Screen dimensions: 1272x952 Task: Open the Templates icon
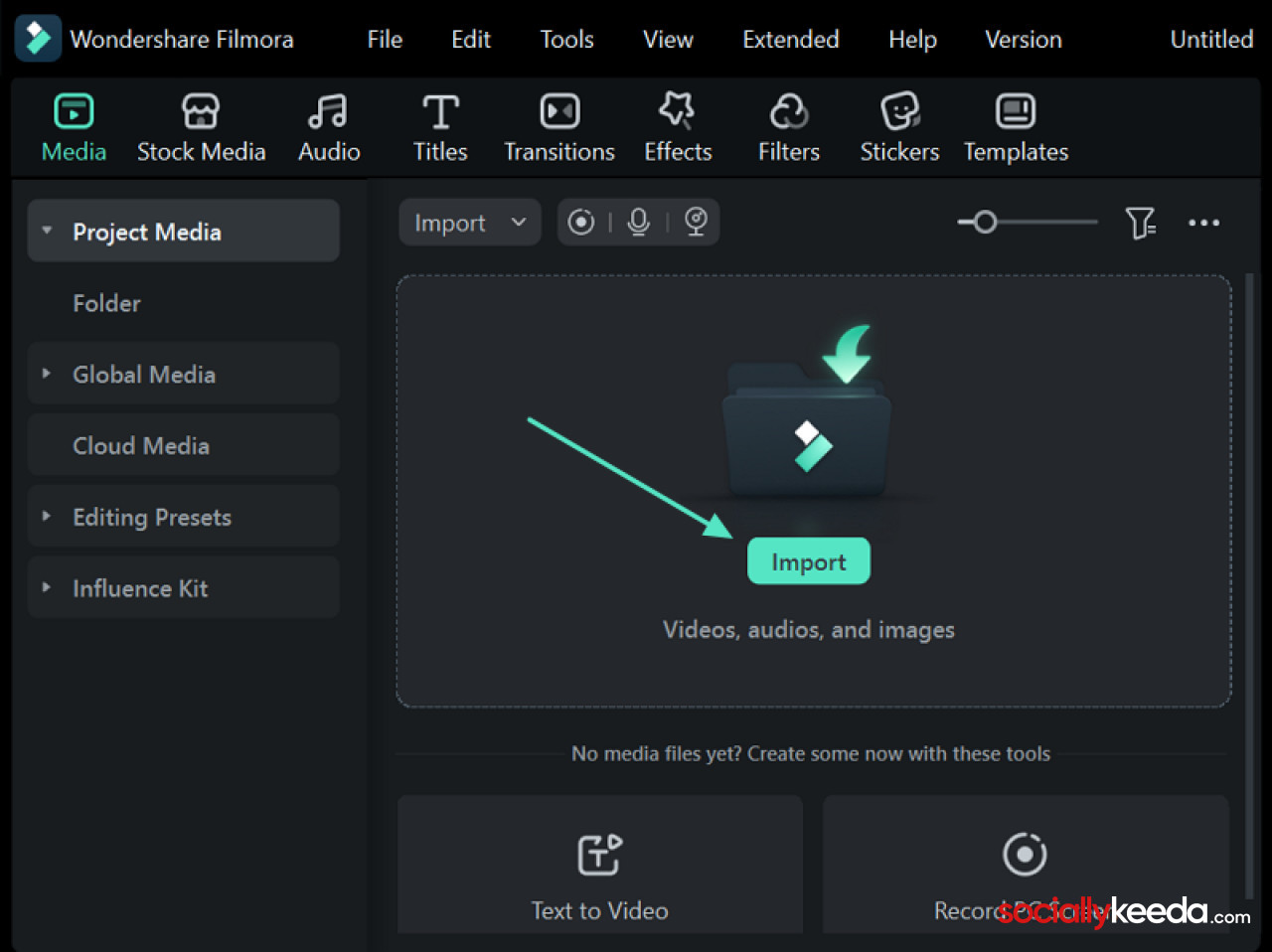click(1016, 111)
